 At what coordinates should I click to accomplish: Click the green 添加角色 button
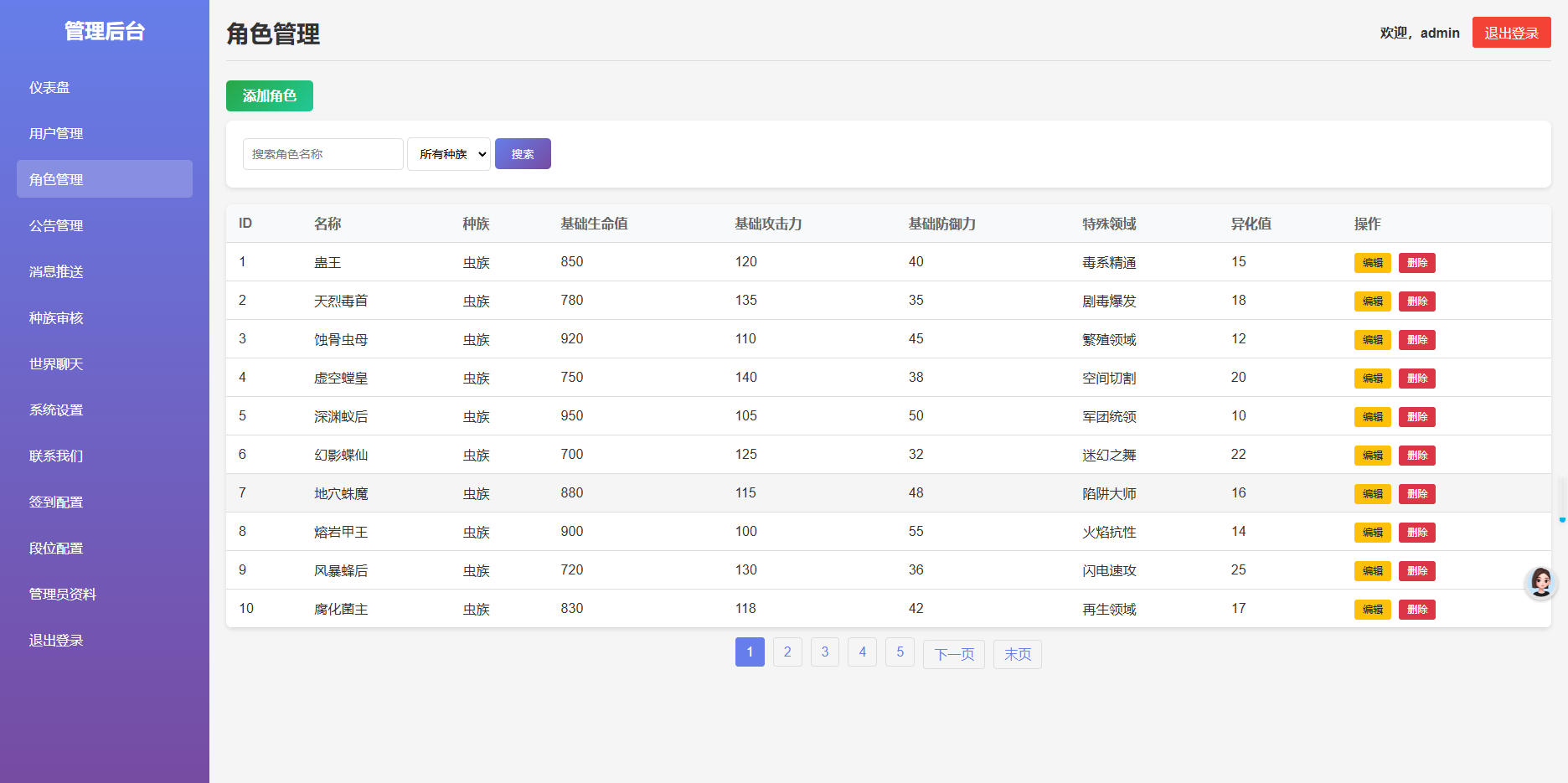coord(270,96)
